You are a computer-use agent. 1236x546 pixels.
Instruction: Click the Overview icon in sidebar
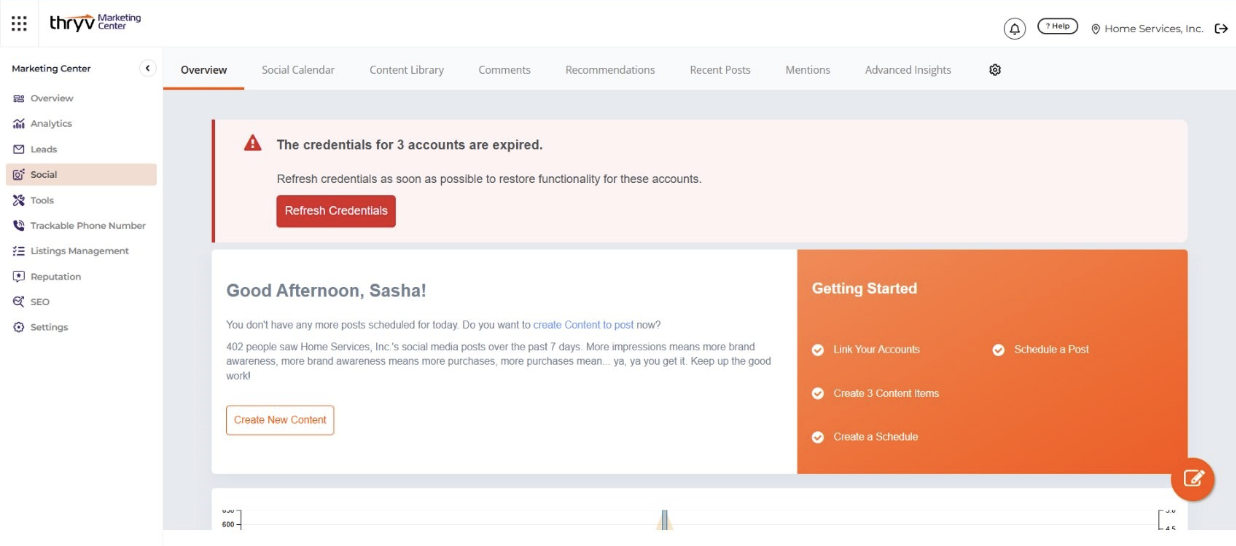(x=19, y=98)
